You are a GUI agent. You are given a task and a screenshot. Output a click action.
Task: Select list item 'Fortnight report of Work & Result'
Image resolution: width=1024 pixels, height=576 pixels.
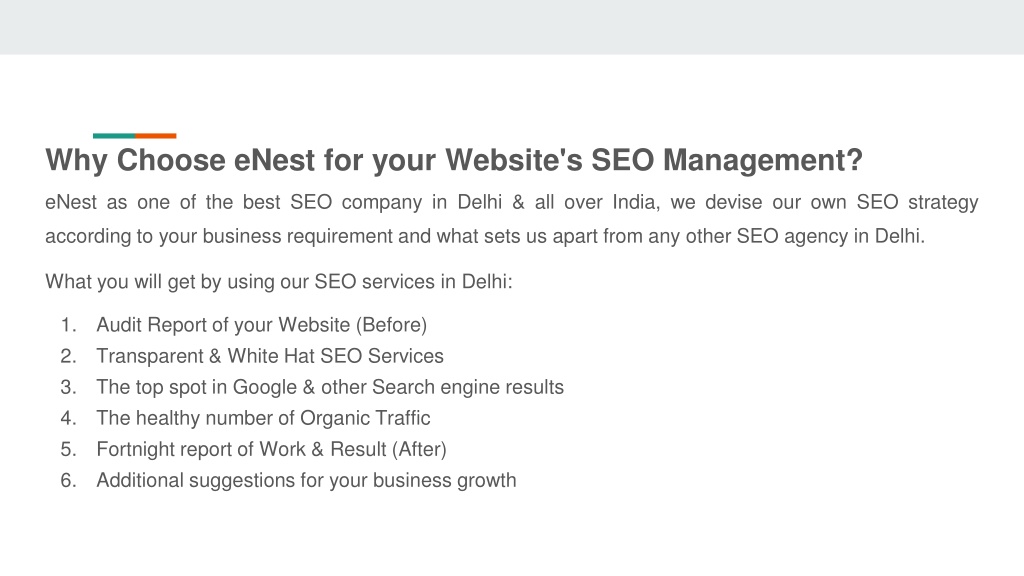[x=272, y=449]
